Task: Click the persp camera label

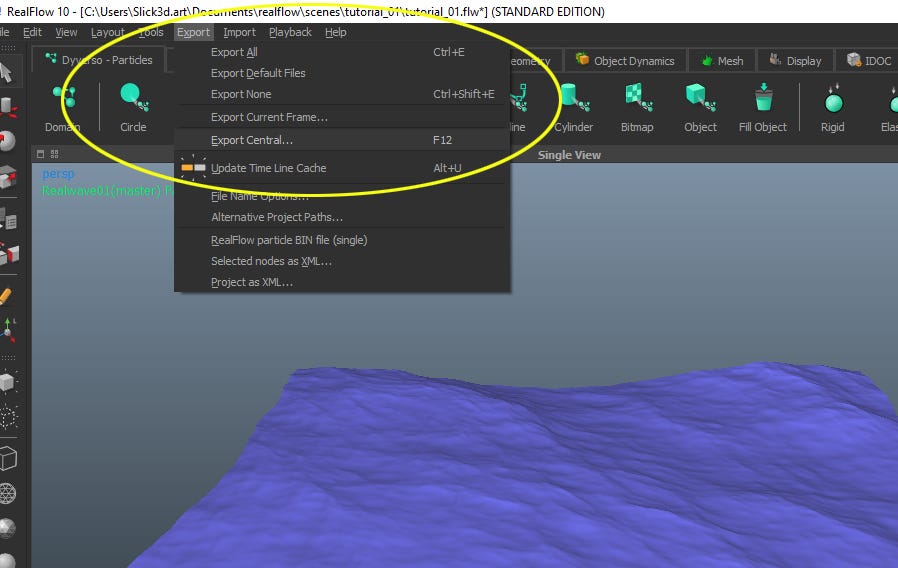Action: click(58, 173)
